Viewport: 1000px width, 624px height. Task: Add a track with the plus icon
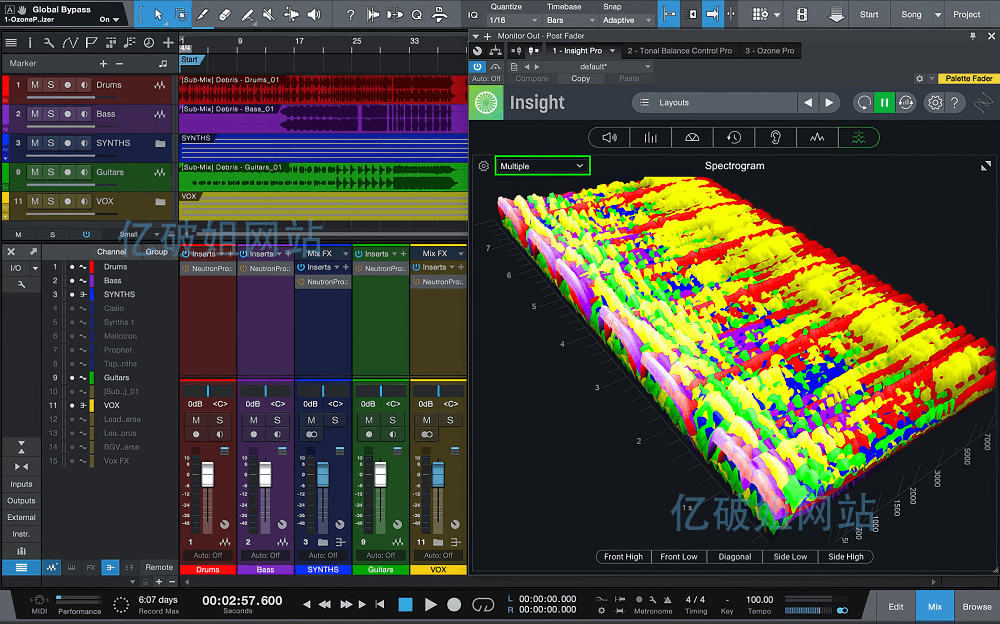point(168,43)
